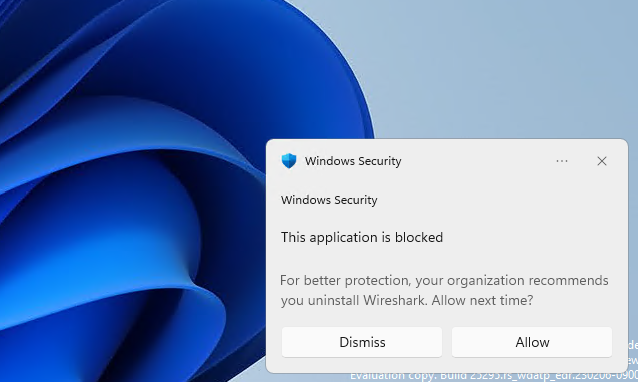Click blank toast area below blocked heading
Image resolution: width=638 pixels, height=382 pixels.
(x=446, y=259)
